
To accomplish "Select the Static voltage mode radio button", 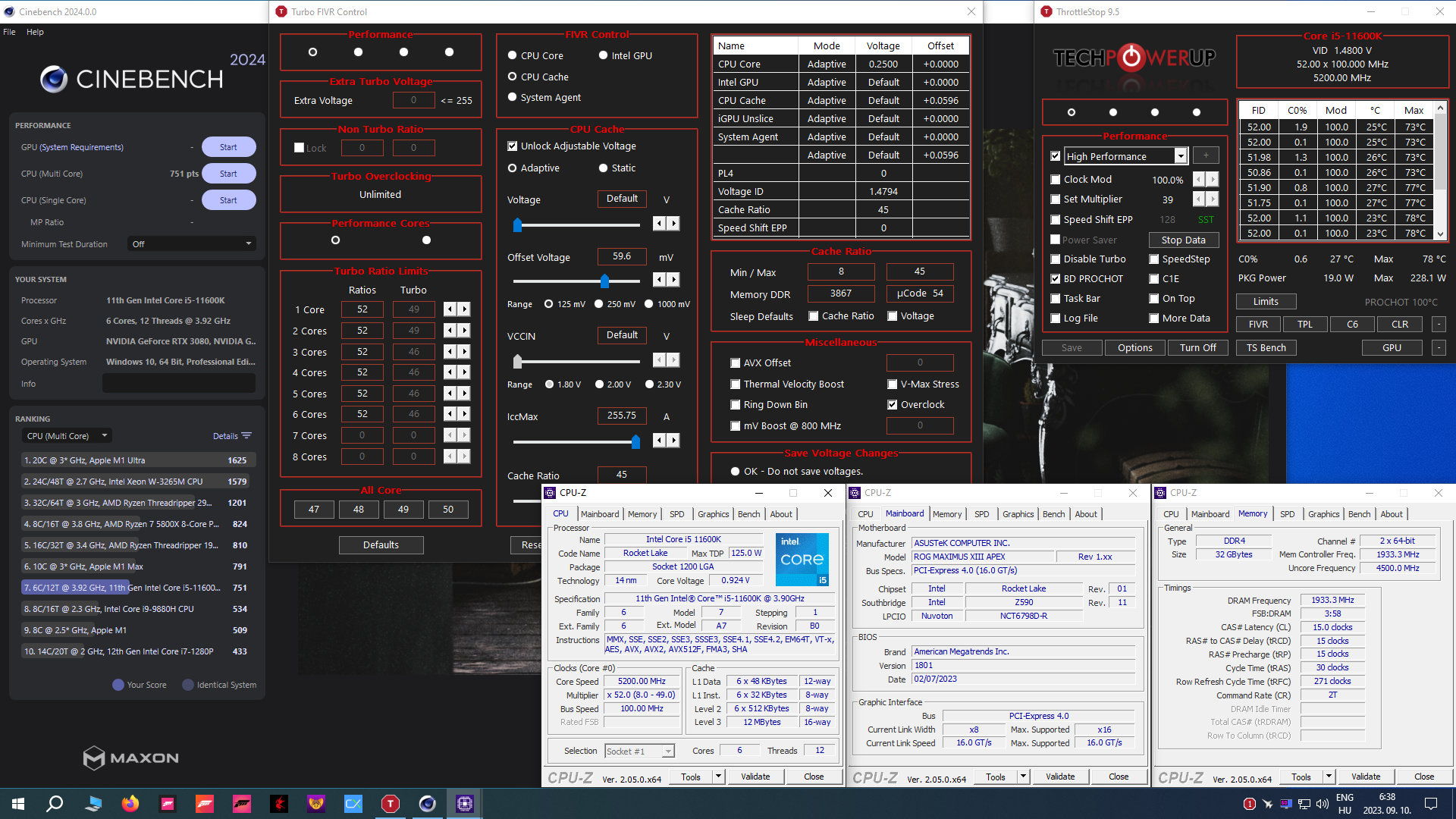I will [x=604, y=168].
